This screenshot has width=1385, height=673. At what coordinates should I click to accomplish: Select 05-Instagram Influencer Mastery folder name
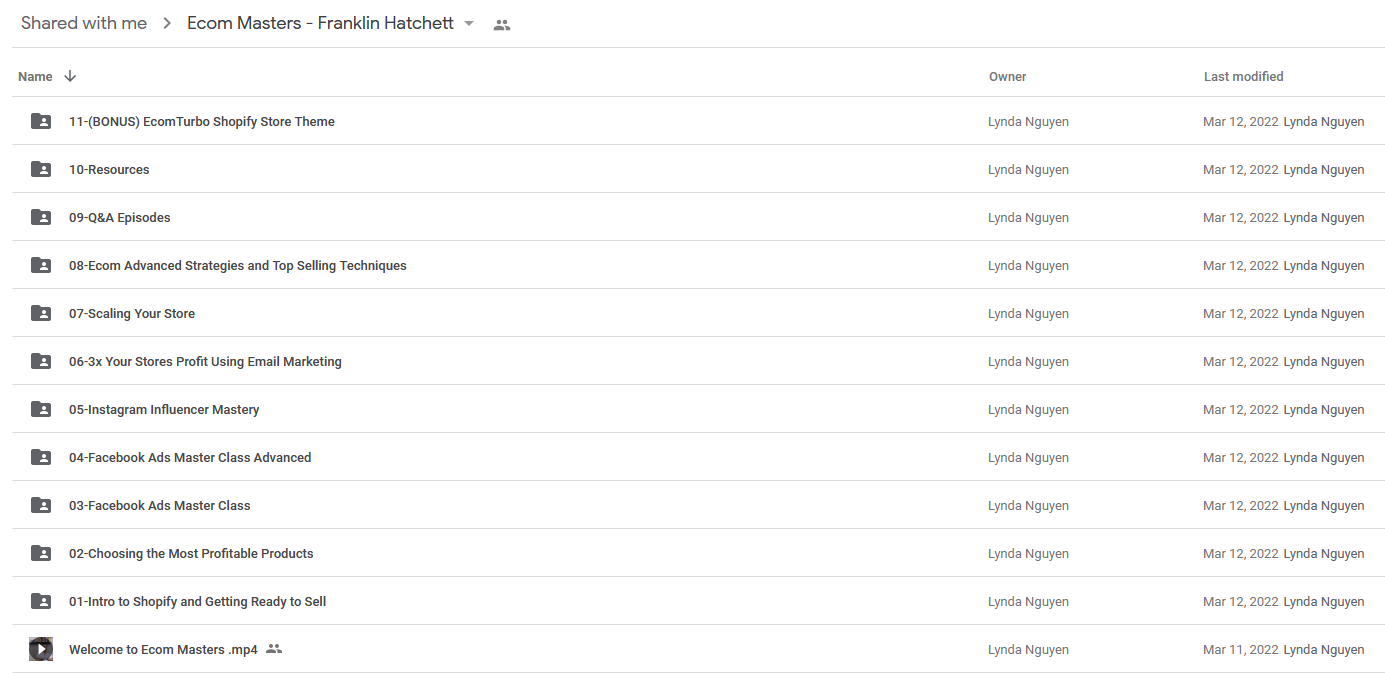point(164,409)
